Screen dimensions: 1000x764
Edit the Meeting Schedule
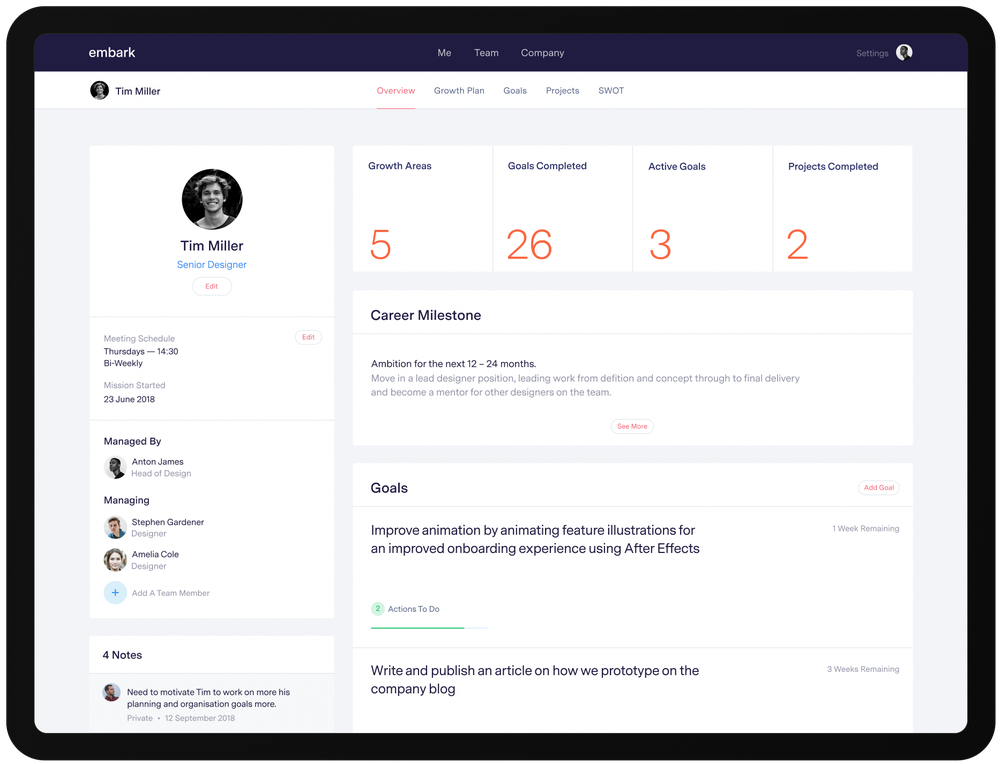(308, 337)
